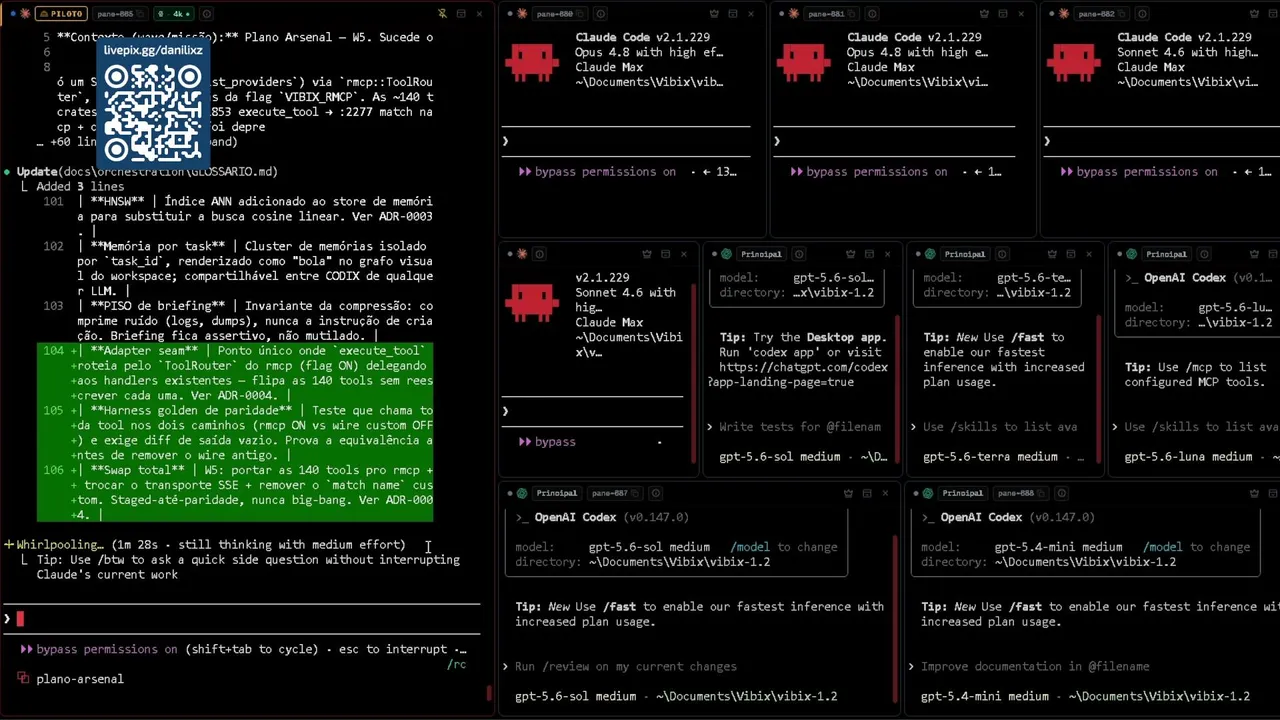Click the info icon in pane-881 header

(x=872, y=14)
